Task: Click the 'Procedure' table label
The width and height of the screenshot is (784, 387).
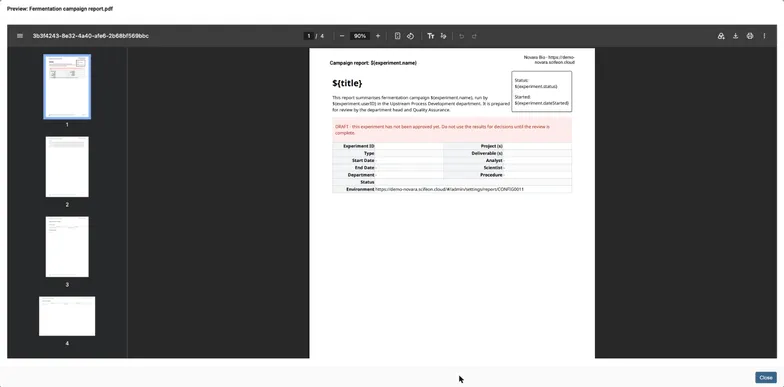Action: tap(491, 175)
